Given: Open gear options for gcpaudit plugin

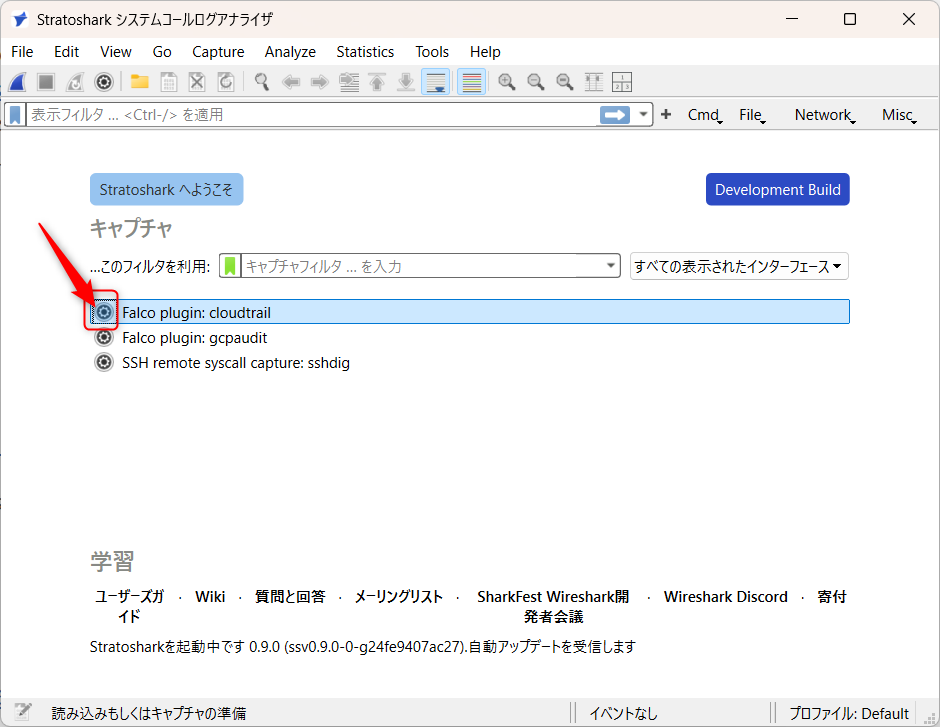Looking at the screenshot, I should [x=104, y=337].
